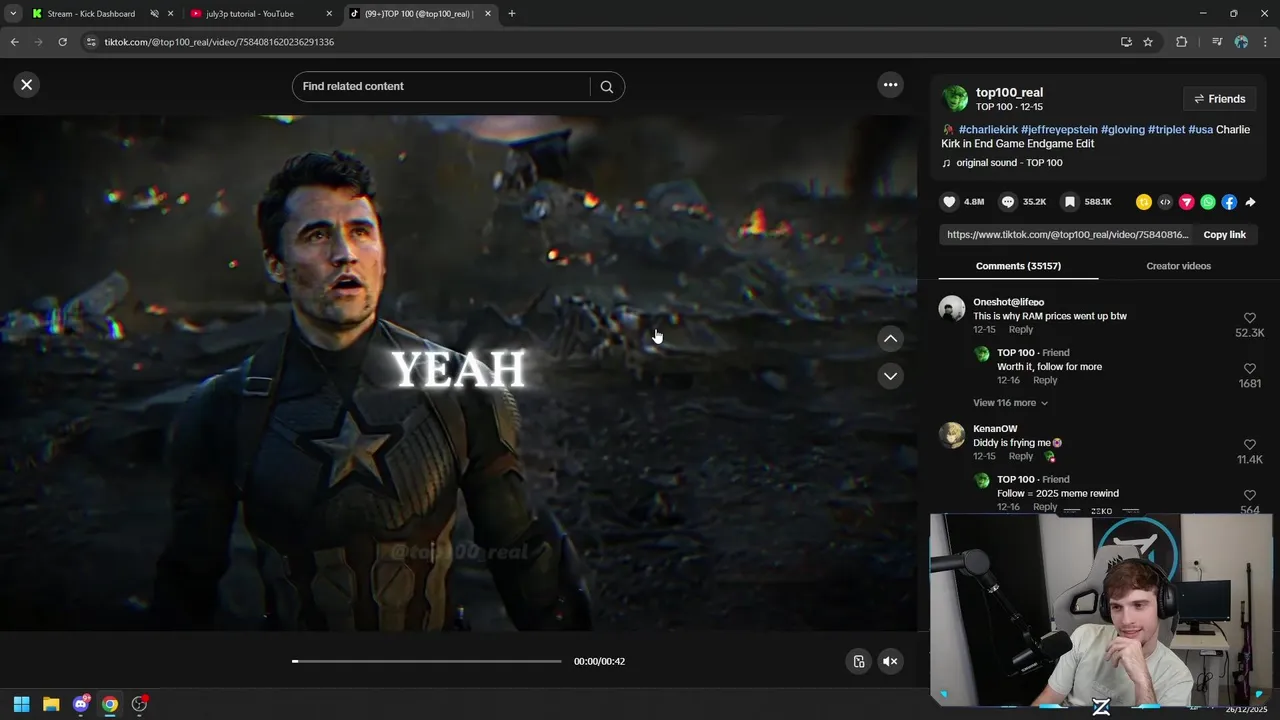Viewport: 1280px width, 720px height.
Task: Switch to Comments (35157) tab
Action: click(x=1018, y=266)
